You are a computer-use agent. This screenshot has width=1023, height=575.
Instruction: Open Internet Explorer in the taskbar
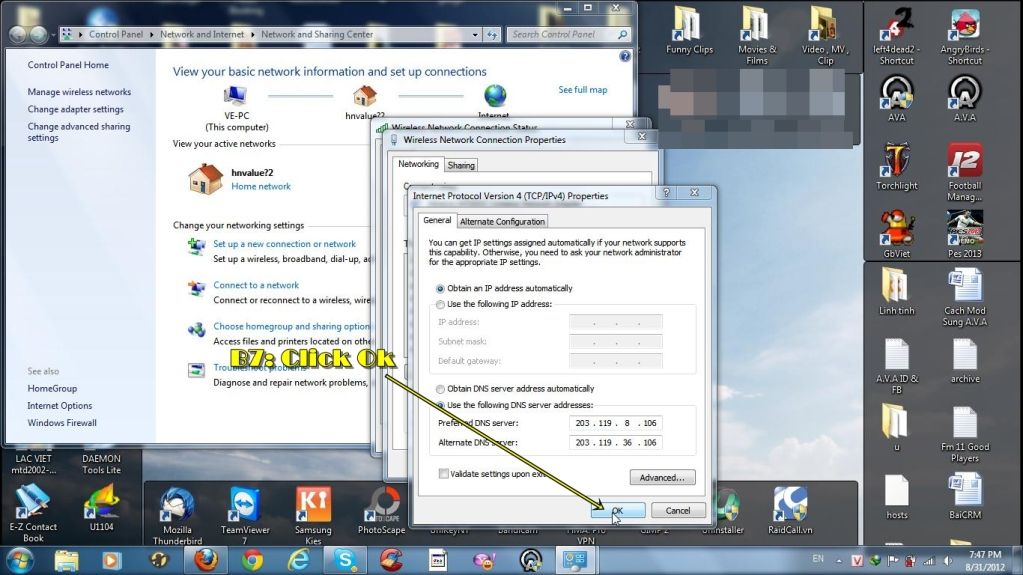(x=299, y=559)
